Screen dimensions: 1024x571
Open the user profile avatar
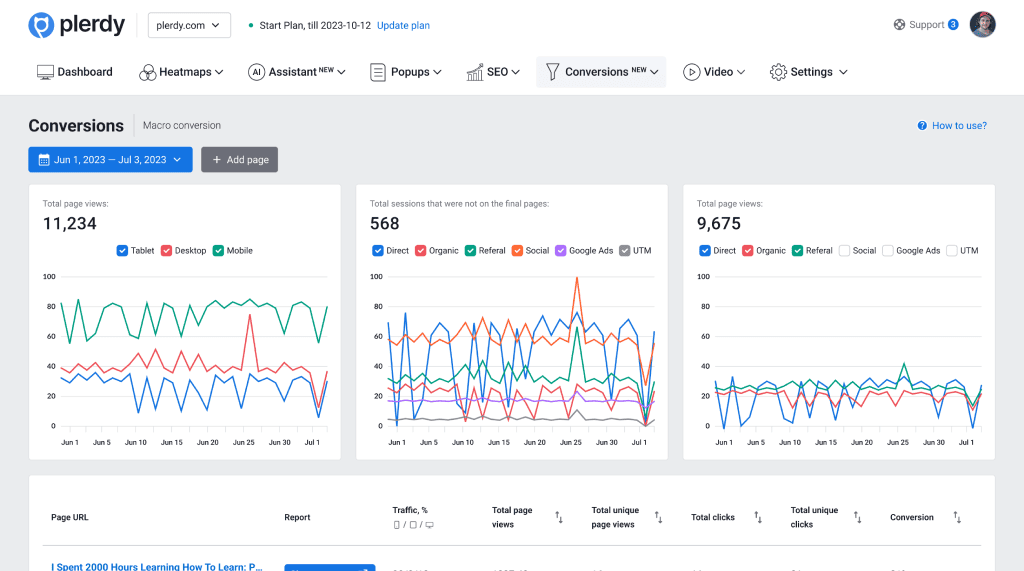[x=982, y=25]
